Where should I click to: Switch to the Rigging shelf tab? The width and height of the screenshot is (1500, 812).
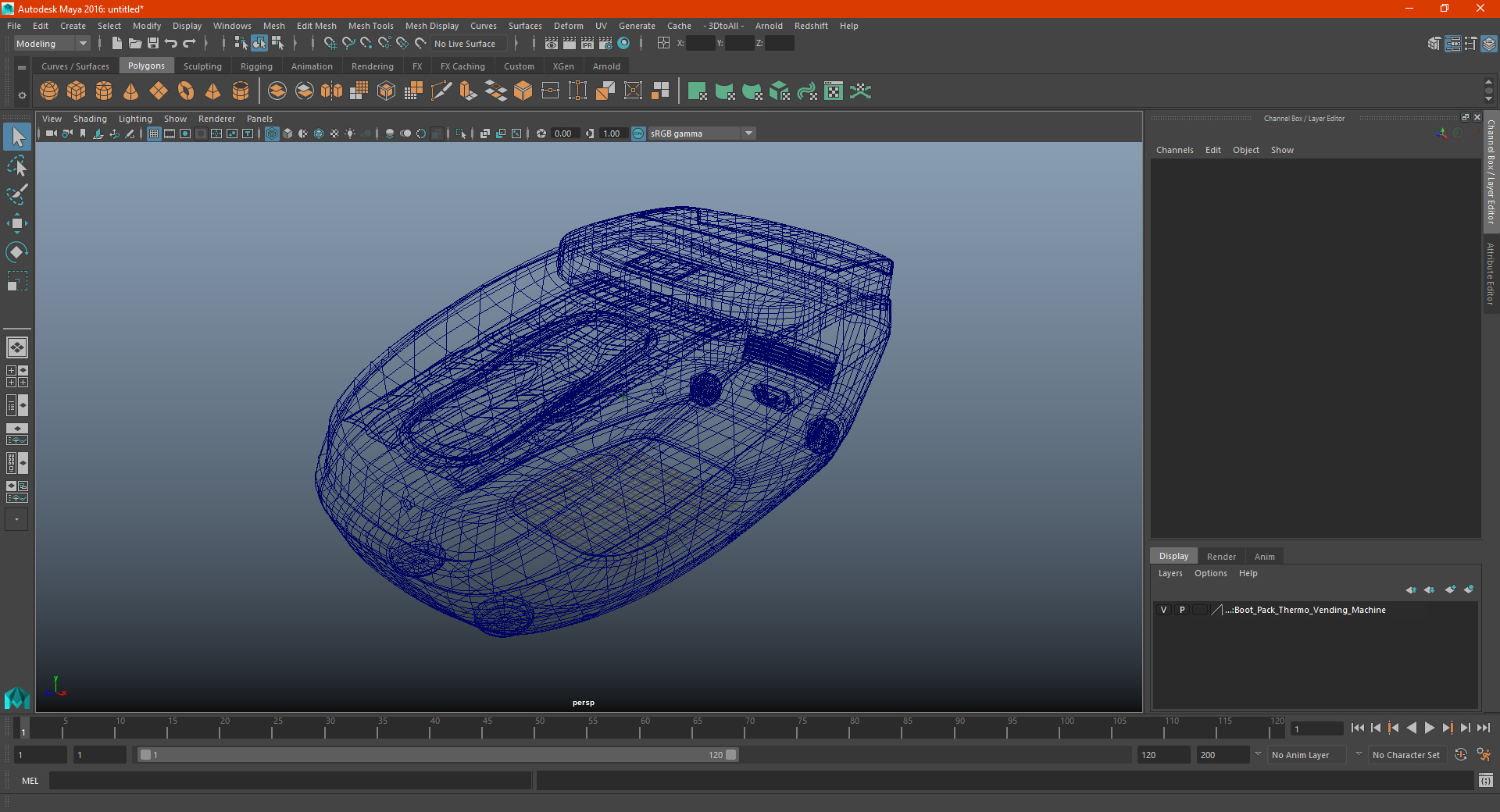(256, 66)
